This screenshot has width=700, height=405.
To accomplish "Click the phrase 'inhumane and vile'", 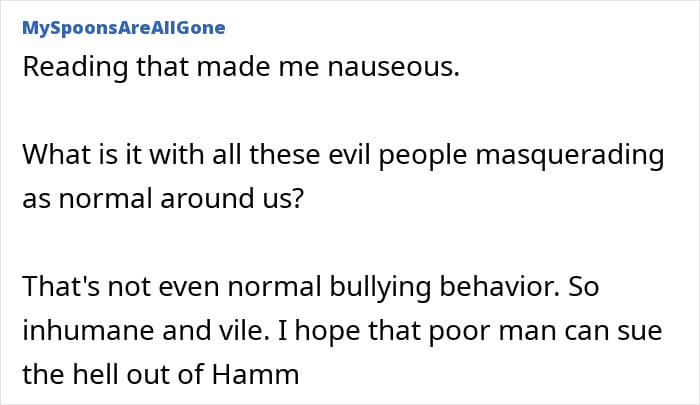I will (x=142, y=330).
